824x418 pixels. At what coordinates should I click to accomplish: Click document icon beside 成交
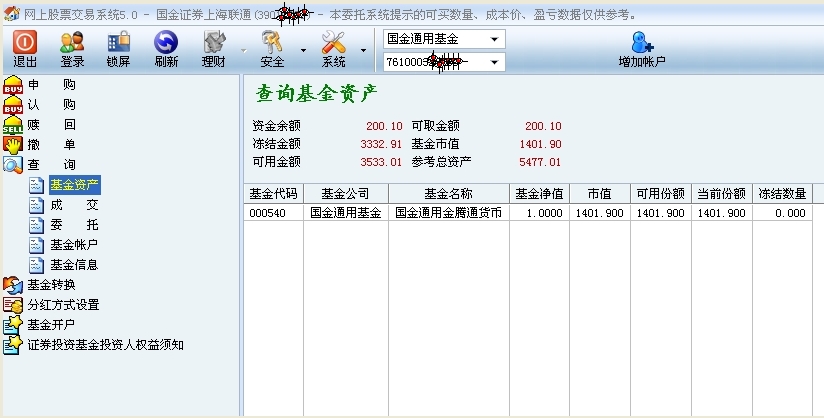pyautogui.click(x=36, y=205)
